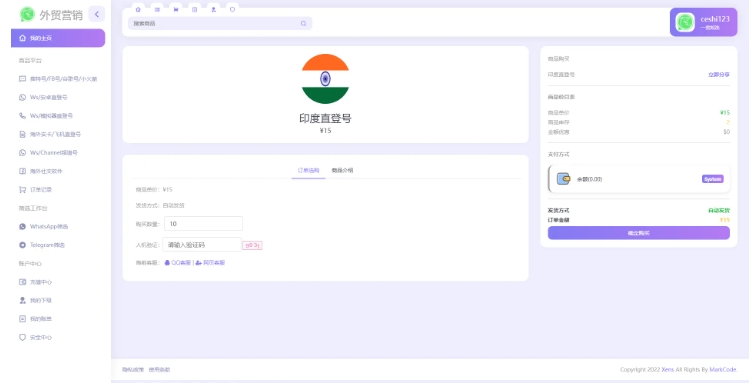Image resolution: width=751 pixels, height=383 pixels.
Task: Select the 订单选购 order tab
Action: 308,170
